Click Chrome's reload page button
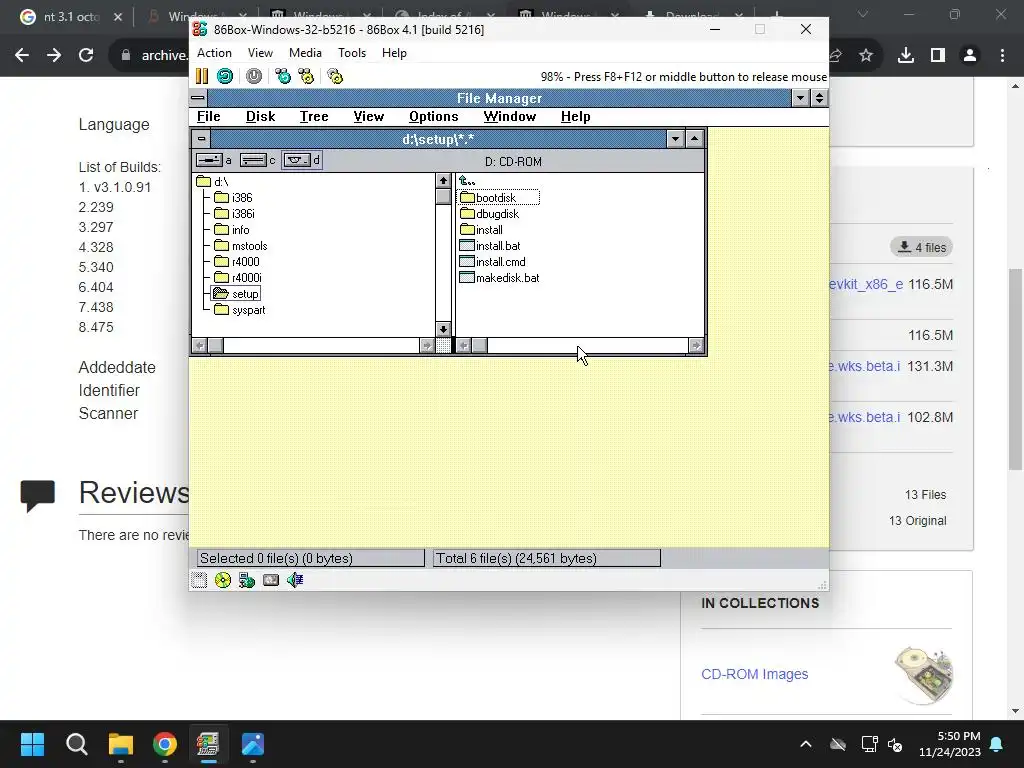The image size is (1024, 768). 86,56
